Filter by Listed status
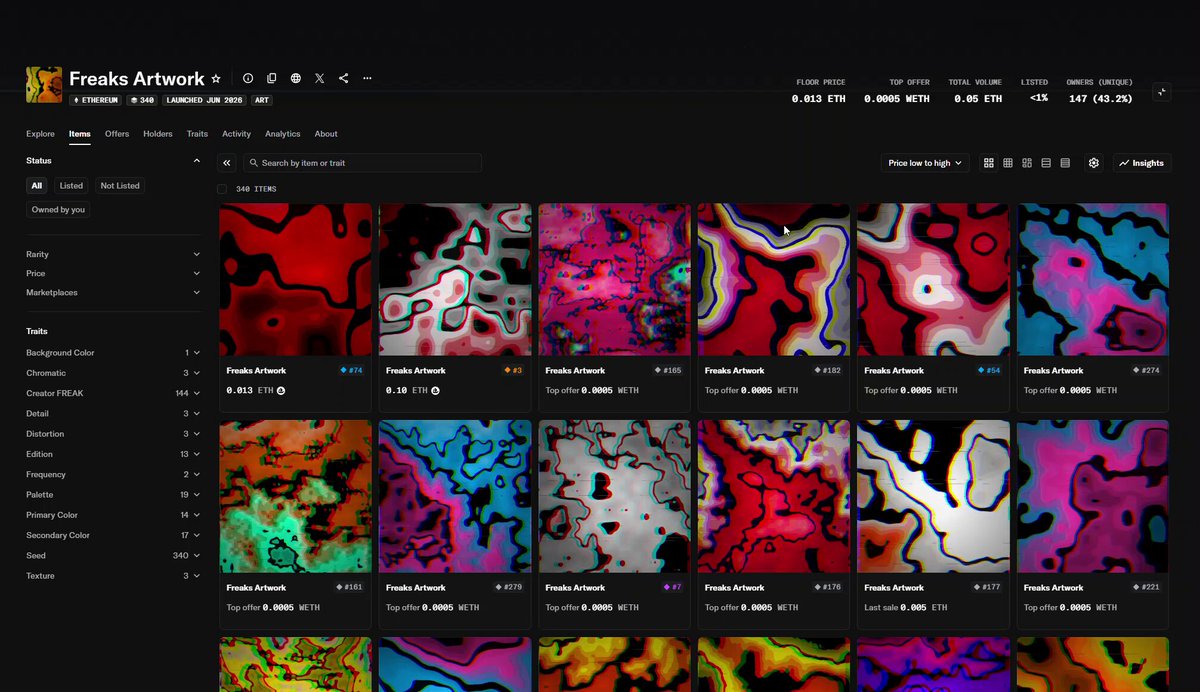Screen dimensions: 1200x692 [71, 186]
